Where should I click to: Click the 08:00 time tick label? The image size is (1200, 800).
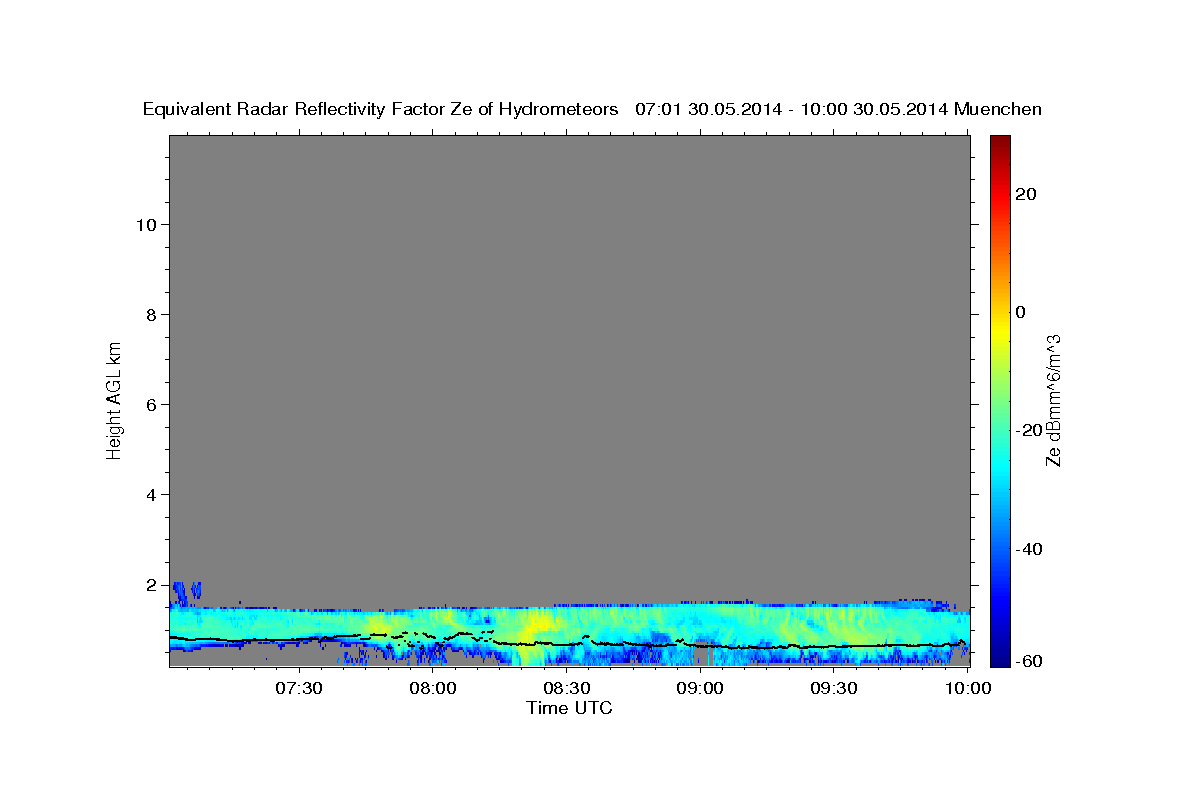coord(433,689)
